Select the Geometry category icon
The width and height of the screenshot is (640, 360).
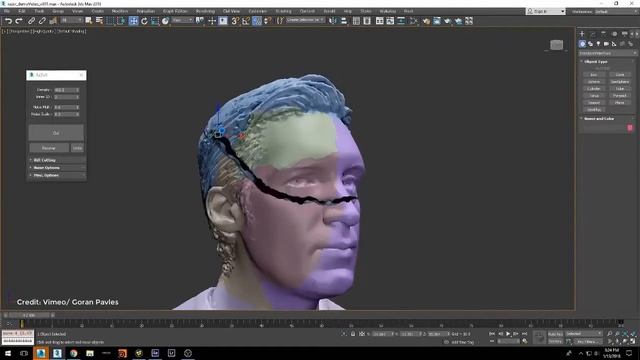[582, 44]
